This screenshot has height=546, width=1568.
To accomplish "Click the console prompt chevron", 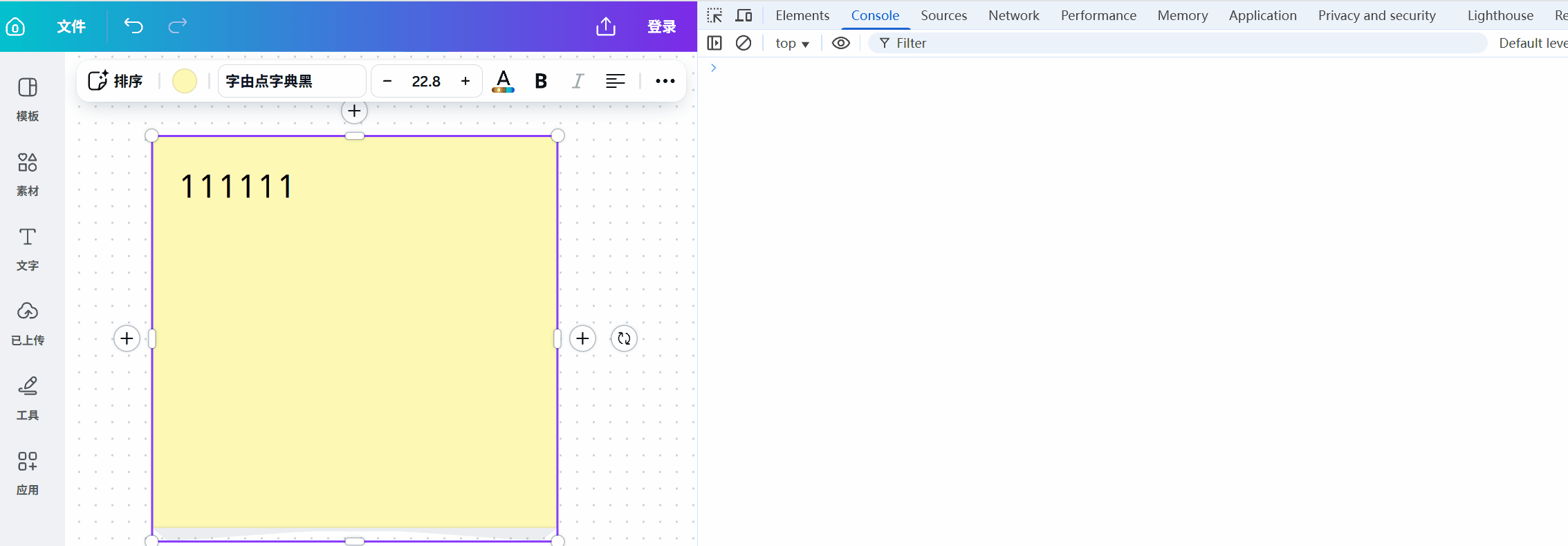I will [713, 68].
